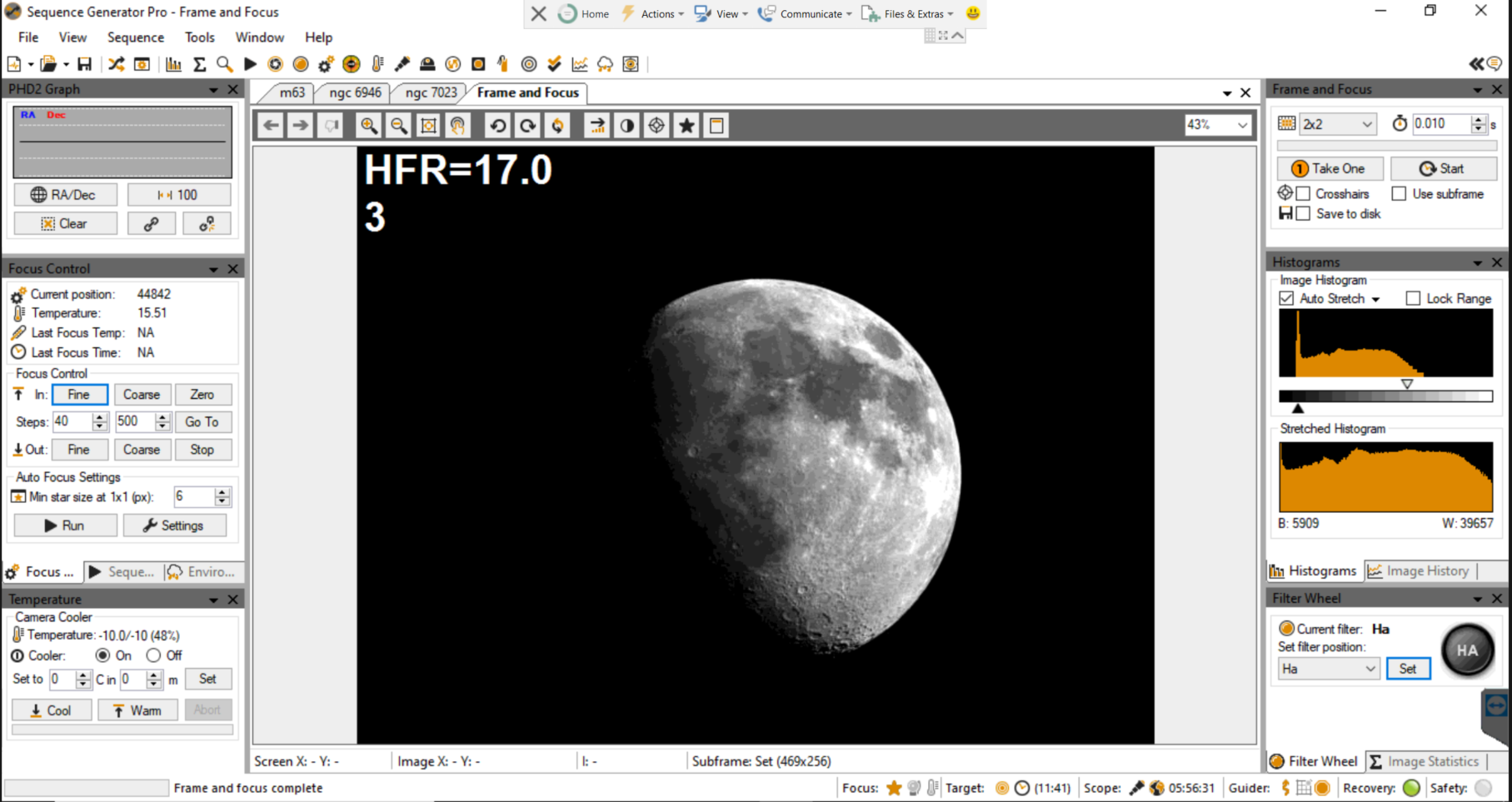Click the save sequence floppy disk icon
Viewport: 1512px width, 802px height.
point(84,64)
